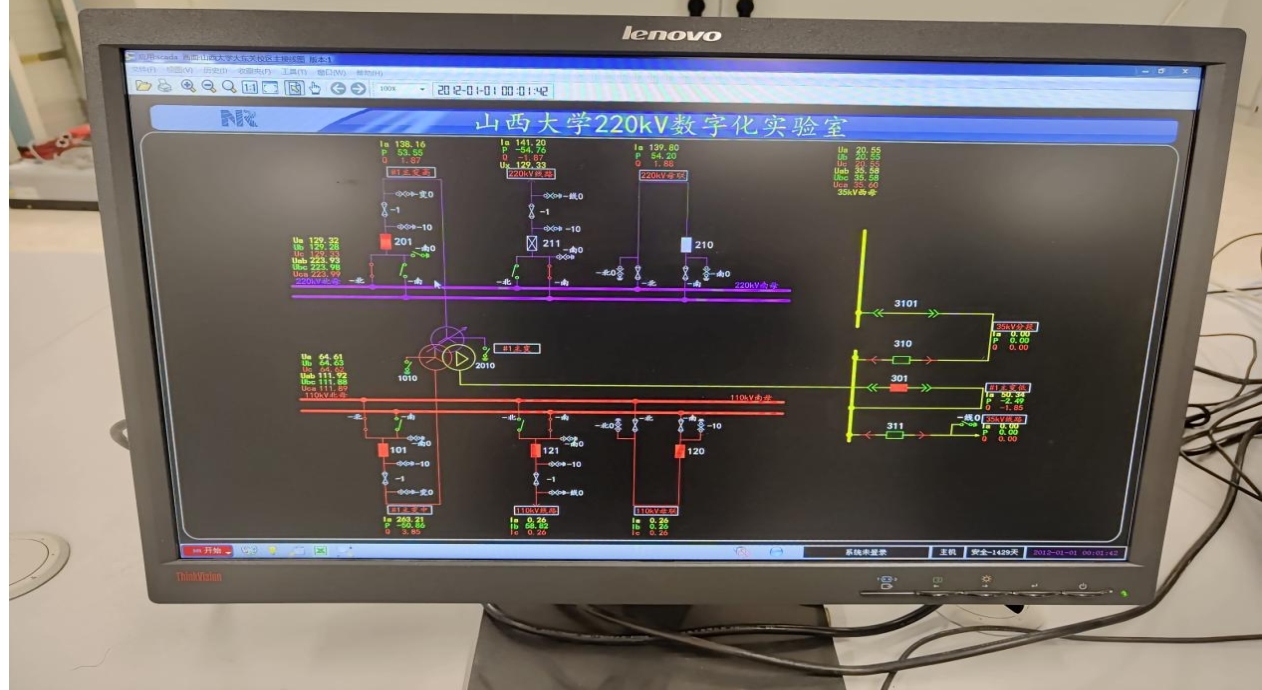Image resolution: width=1262 pixels, height=690 pixels.
Task: Click the print toolbar icon
Action: [165, 87]
